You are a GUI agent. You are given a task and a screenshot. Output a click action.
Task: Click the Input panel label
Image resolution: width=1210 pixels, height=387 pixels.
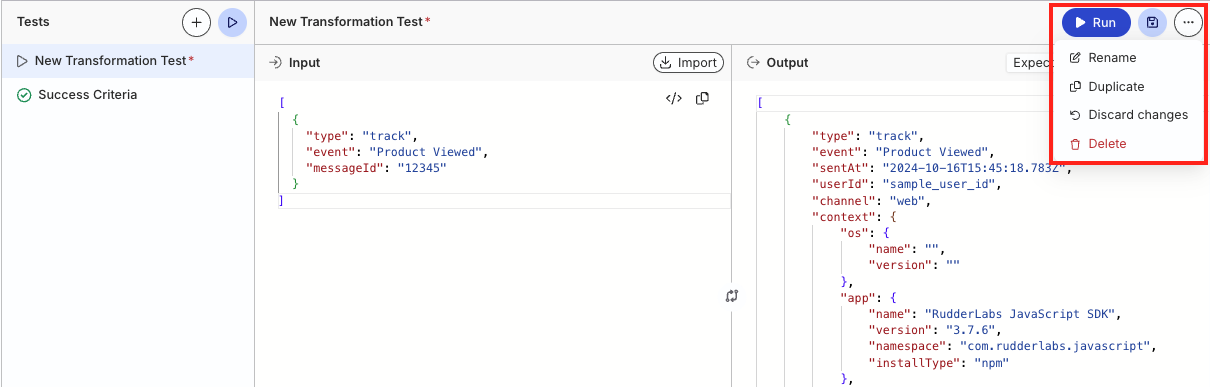coord(304,63)
